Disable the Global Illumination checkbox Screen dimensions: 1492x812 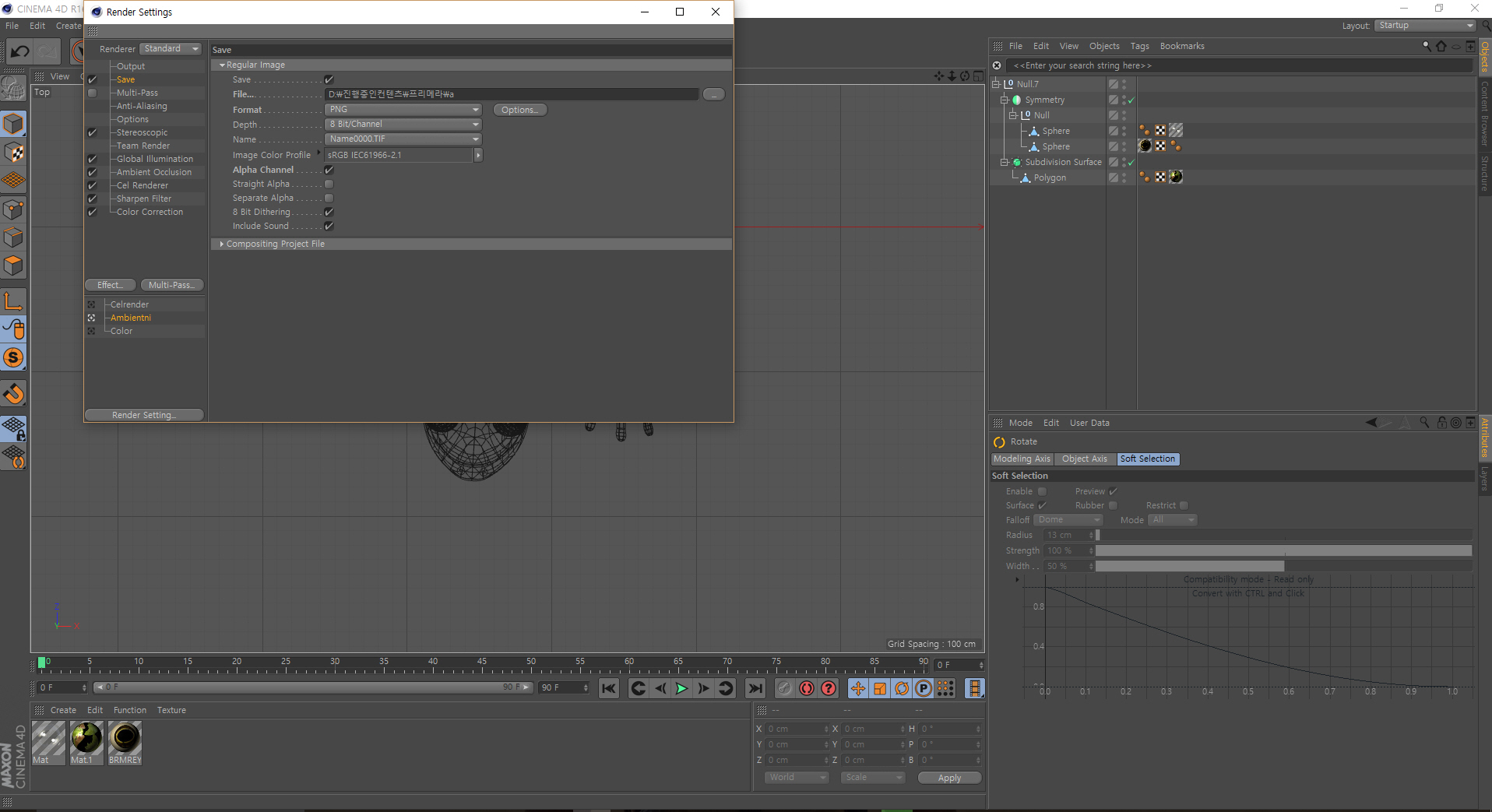(x=92, y=159)
